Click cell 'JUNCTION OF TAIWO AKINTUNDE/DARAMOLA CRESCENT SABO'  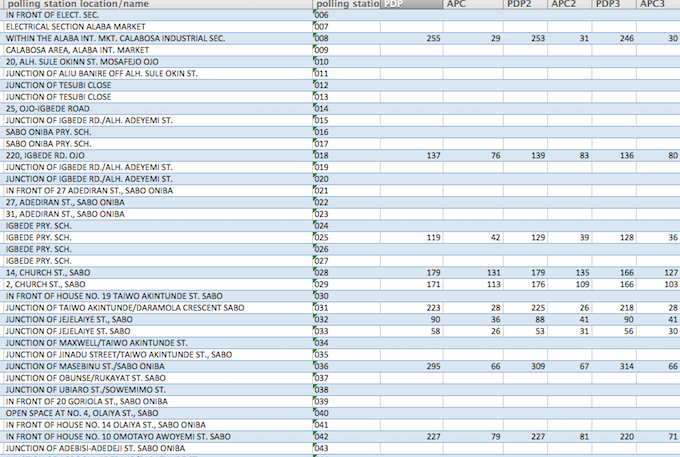pyautogui.click(x=156, y=307)
